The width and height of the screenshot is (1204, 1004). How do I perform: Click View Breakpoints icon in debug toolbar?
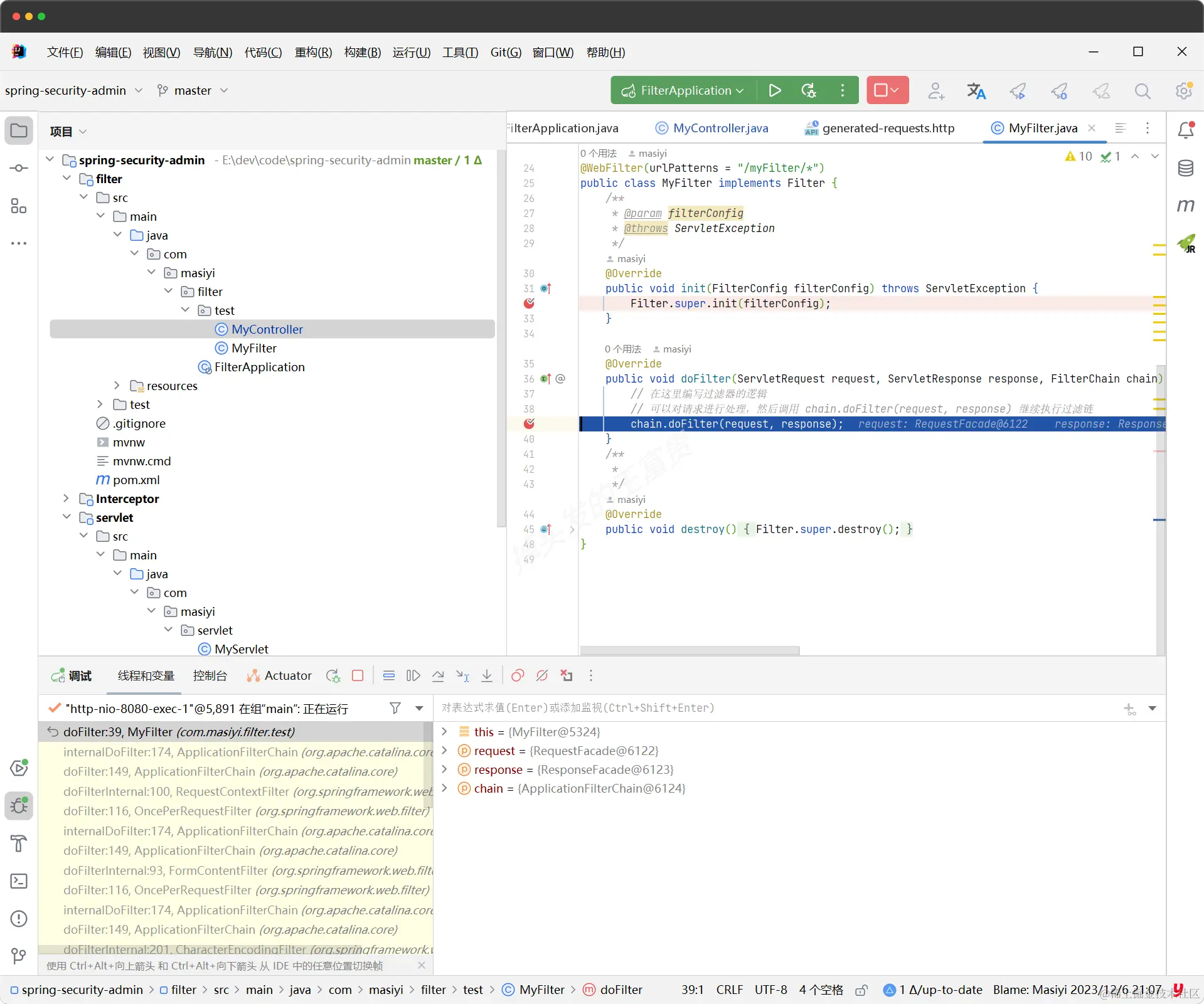click(518, 675)
